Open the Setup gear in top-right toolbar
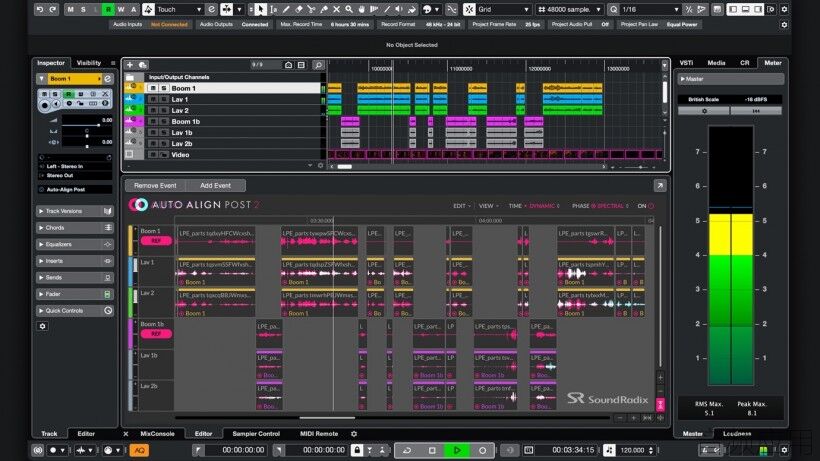820x461 pixels. click(x=784, y=9)
